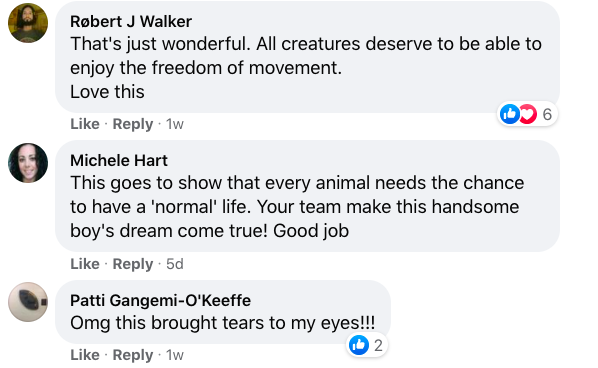Image resolution: width=598 pixels, height=368 pixels.
Task: Open Røbert J Walker's name link
Action: (x=131, y=21)
